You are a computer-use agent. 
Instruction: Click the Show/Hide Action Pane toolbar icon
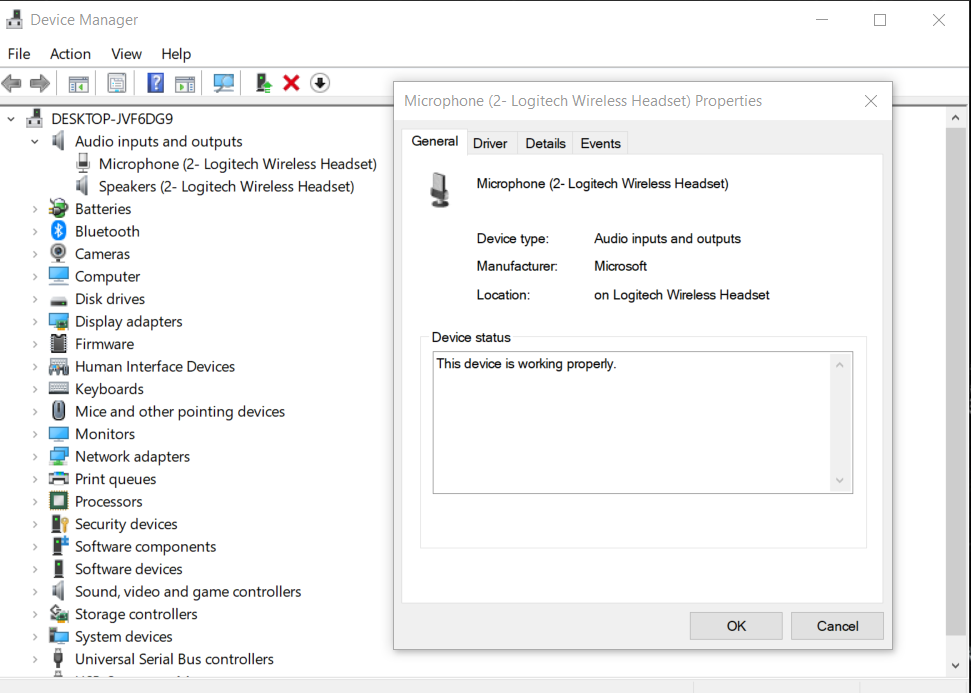(185, 84)
